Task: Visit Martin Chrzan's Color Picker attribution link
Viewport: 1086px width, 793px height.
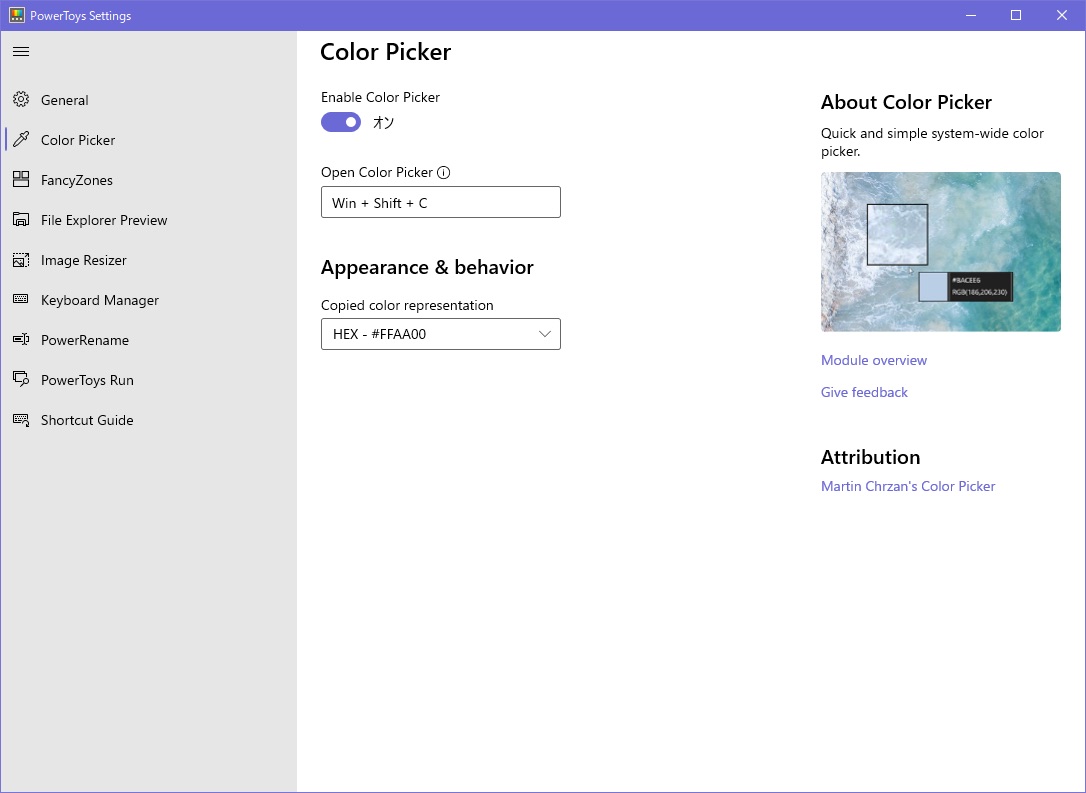Action: [907, 486]
